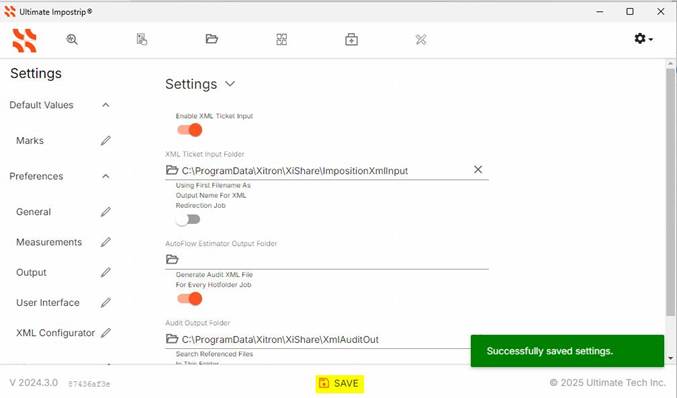Enable Using First Filename As Output Name toggle
Image resolution: width=677 pixels, height=398 pixels.
(188, 220)
